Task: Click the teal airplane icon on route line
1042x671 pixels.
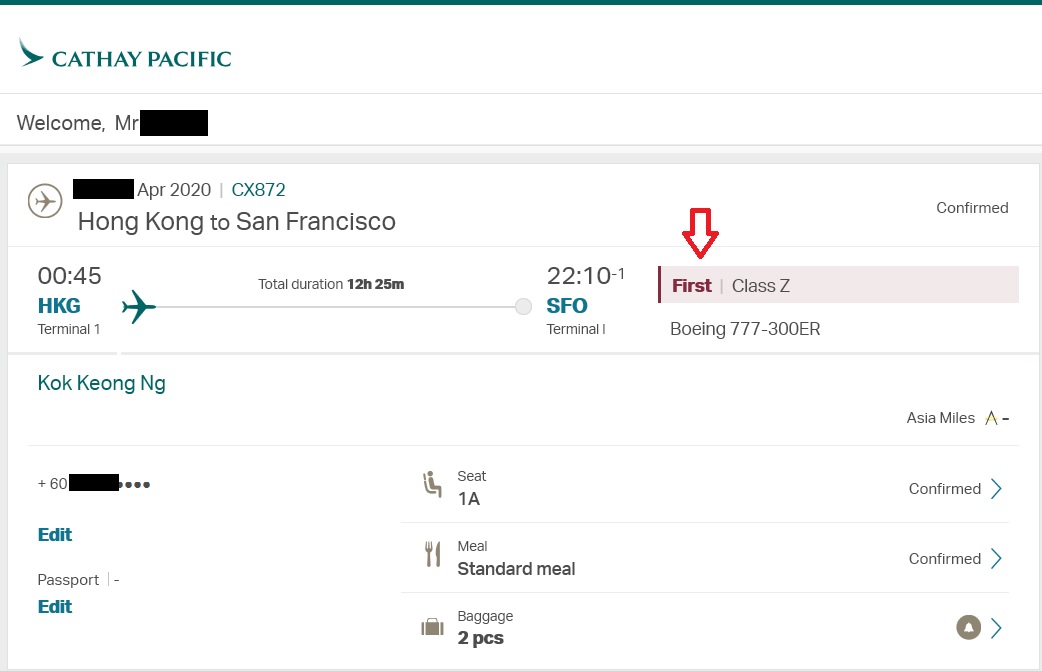Action: (139, 307)
